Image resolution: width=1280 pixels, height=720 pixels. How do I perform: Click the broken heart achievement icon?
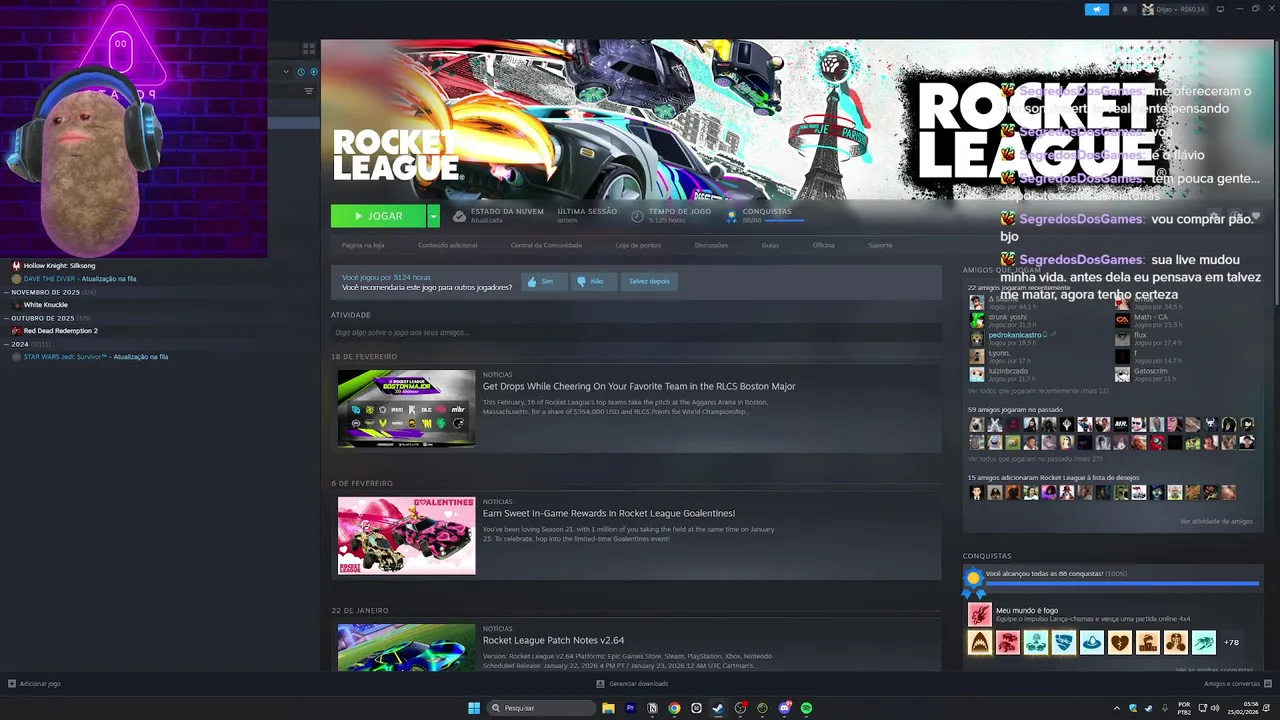pos(1119,642)
